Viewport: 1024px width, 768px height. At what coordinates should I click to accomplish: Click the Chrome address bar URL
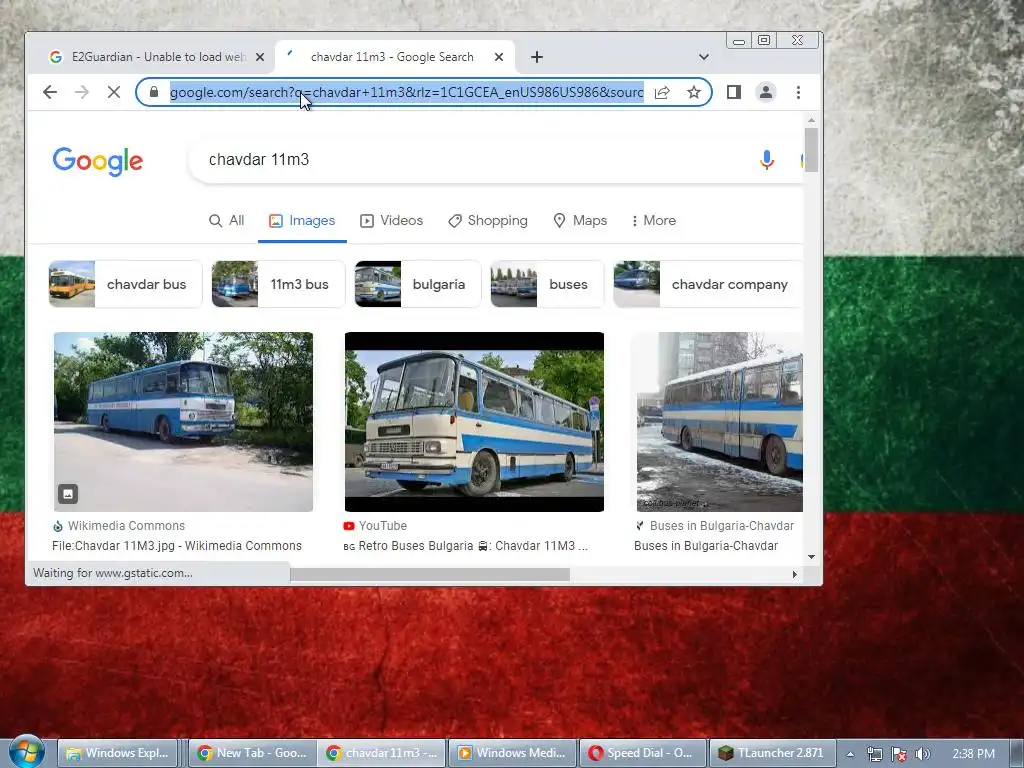point(406,92)
